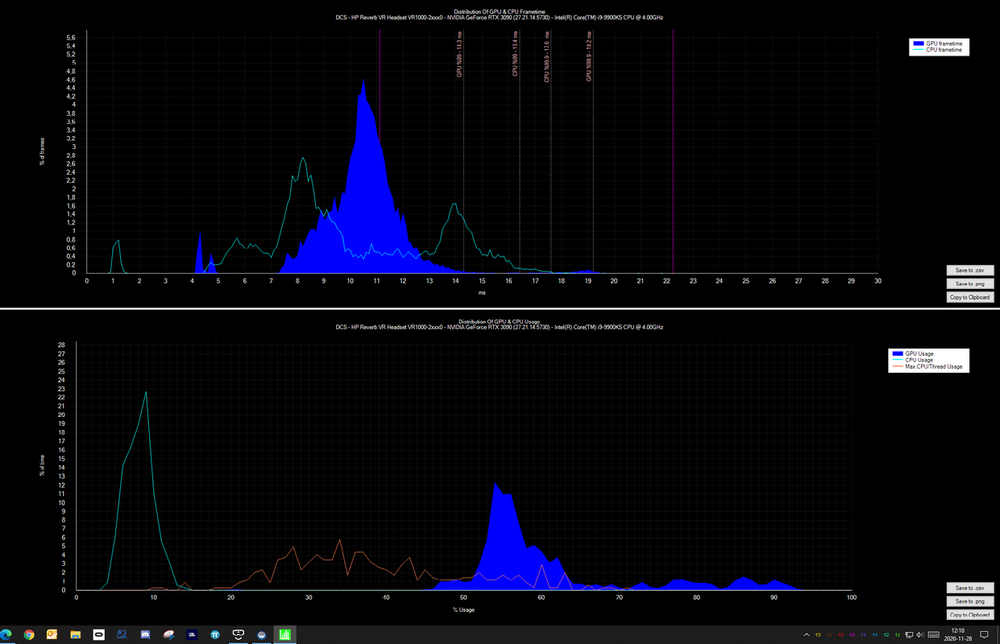Click the 'Distribution Of GPU & CPU Frametime' title
1000x644 pixels.
coord(499,12)
